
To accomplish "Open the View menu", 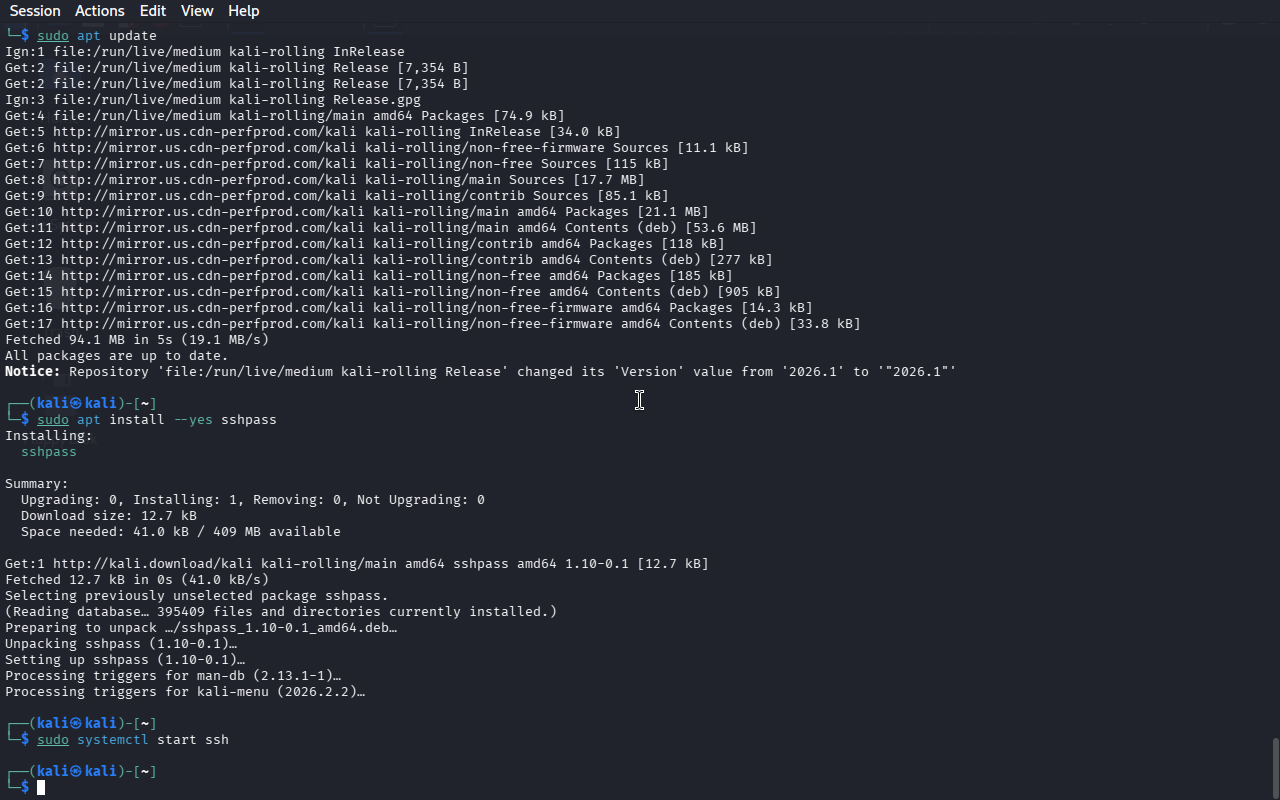I will [197, 11].
